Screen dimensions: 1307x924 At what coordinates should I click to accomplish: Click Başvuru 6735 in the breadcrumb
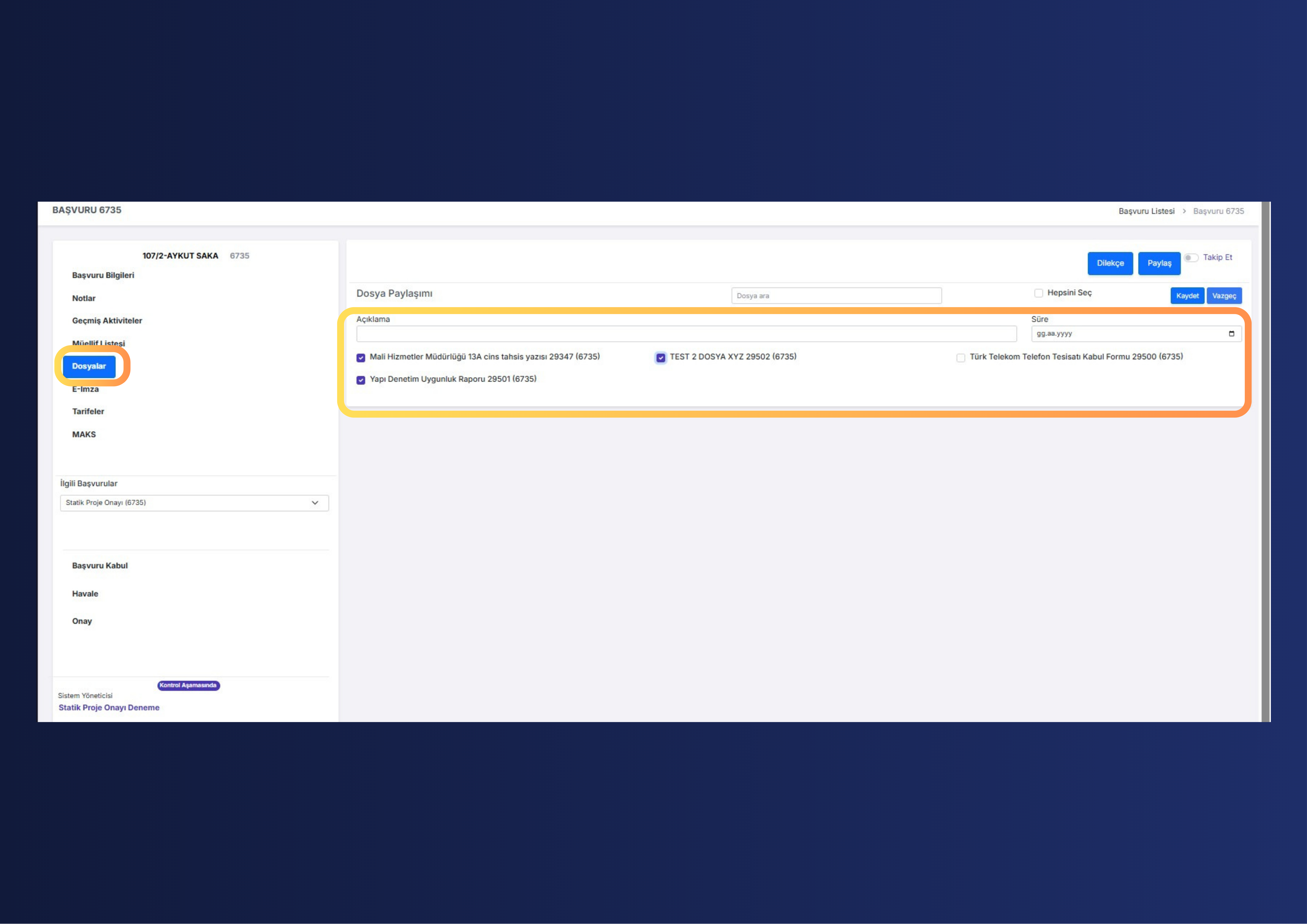tap(1219, 211)
